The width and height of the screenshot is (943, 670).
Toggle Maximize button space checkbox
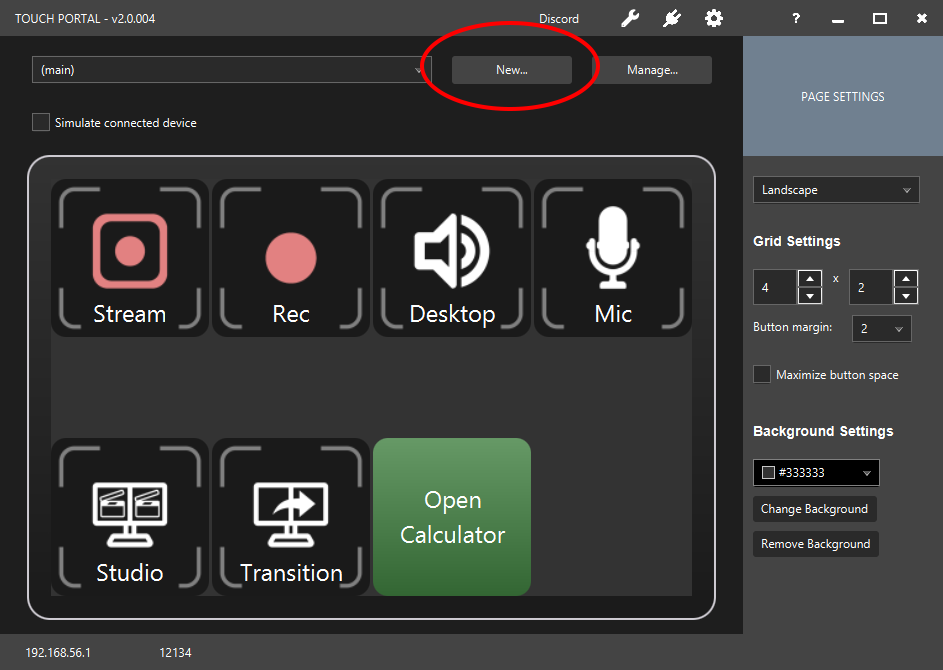[x=762, y=374]
